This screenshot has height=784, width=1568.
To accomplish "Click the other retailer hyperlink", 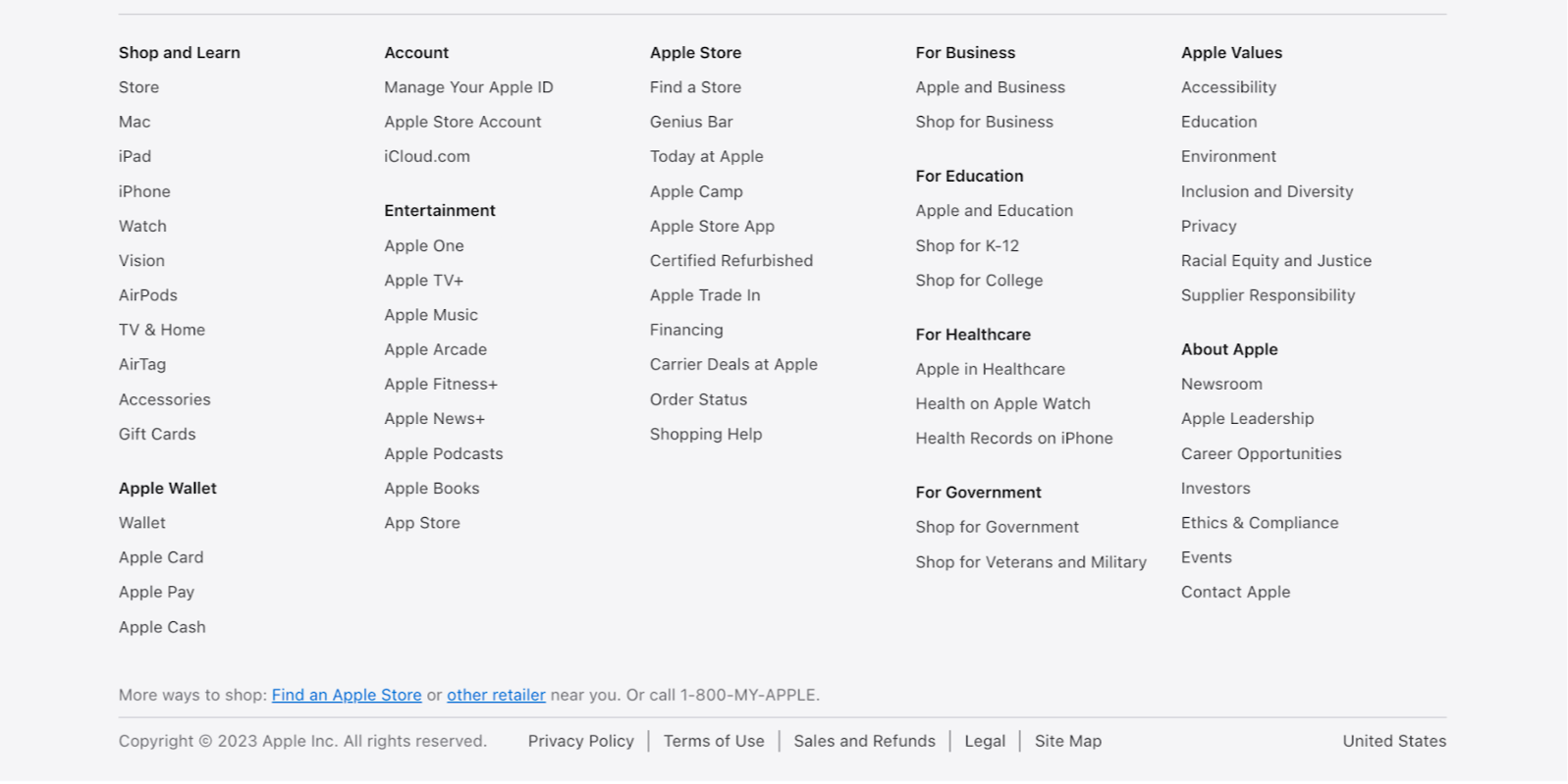I will coord(496,695).
